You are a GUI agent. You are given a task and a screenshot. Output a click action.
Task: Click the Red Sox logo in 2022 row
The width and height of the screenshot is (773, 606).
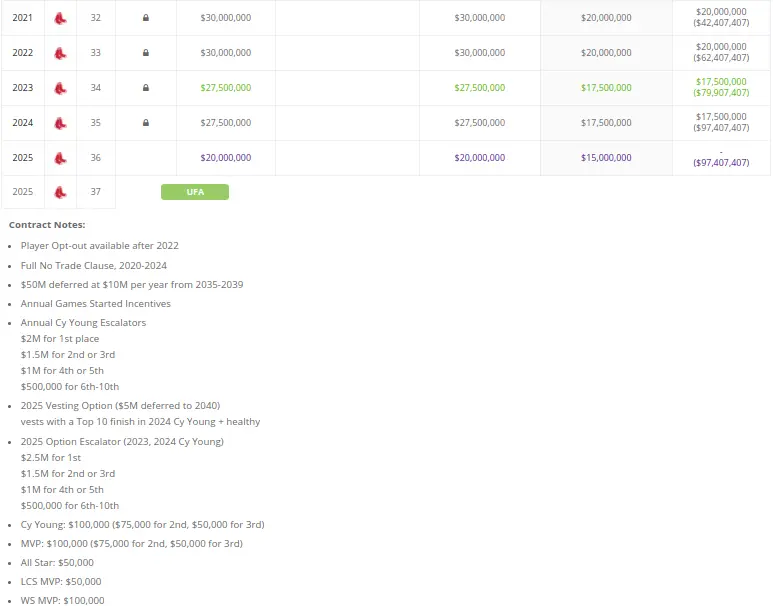[x=60, y=53]
